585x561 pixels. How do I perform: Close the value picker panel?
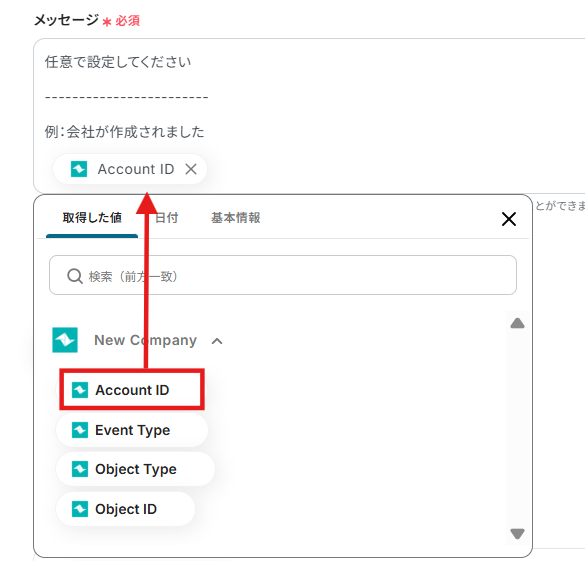(509, 219)
